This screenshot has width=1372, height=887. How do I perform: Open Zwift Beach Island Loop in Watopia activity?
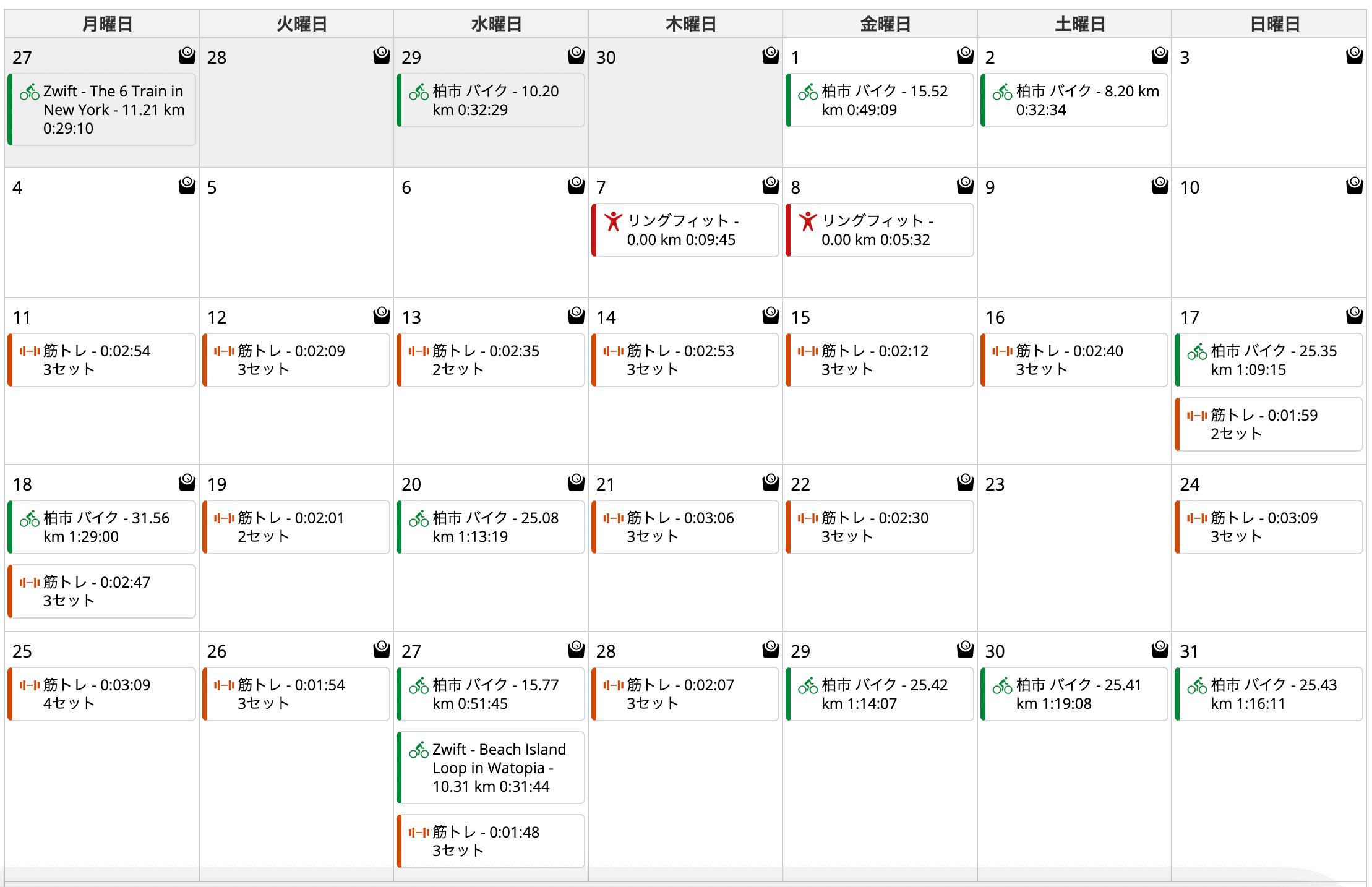pos(491,768)
